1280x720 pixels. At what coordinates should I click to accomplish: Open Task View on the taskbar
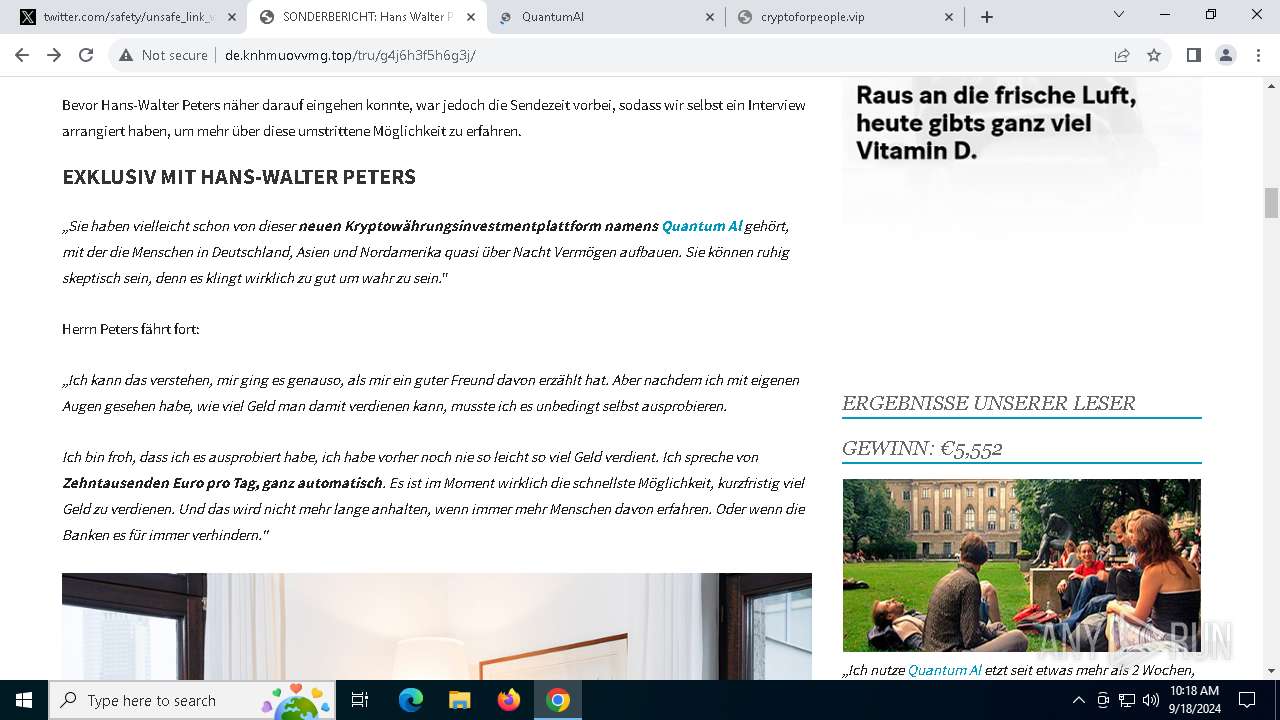(360, 700)
